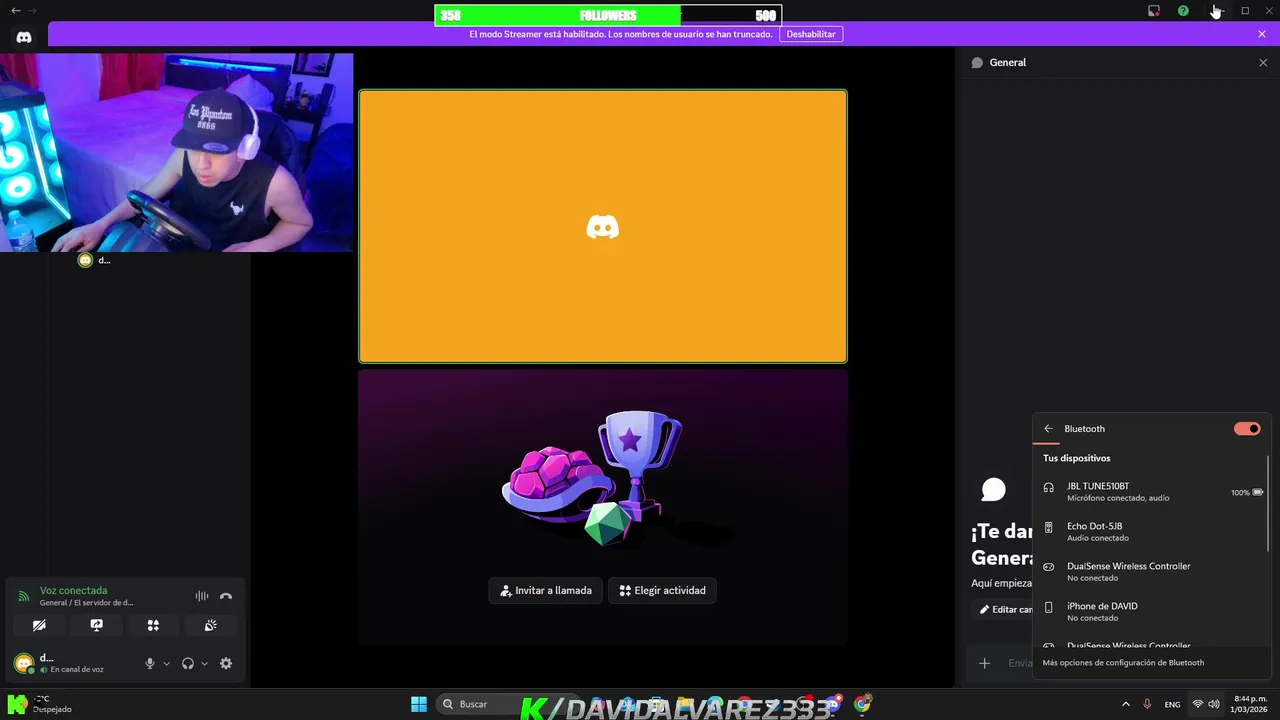Open the Discord home icon
The width and height of the screenshot is (1280, 720).
coord(24,37)
